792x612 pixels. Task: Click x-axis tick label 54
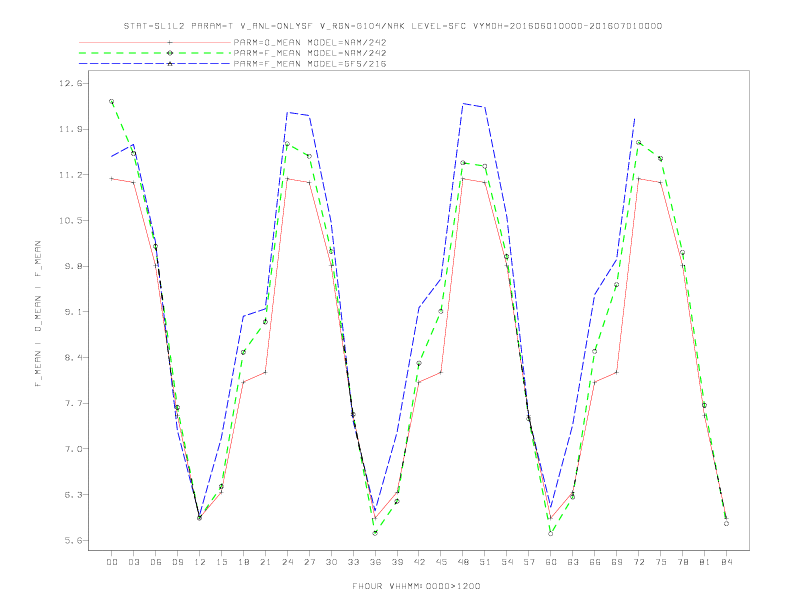click(x=507, y=562)
